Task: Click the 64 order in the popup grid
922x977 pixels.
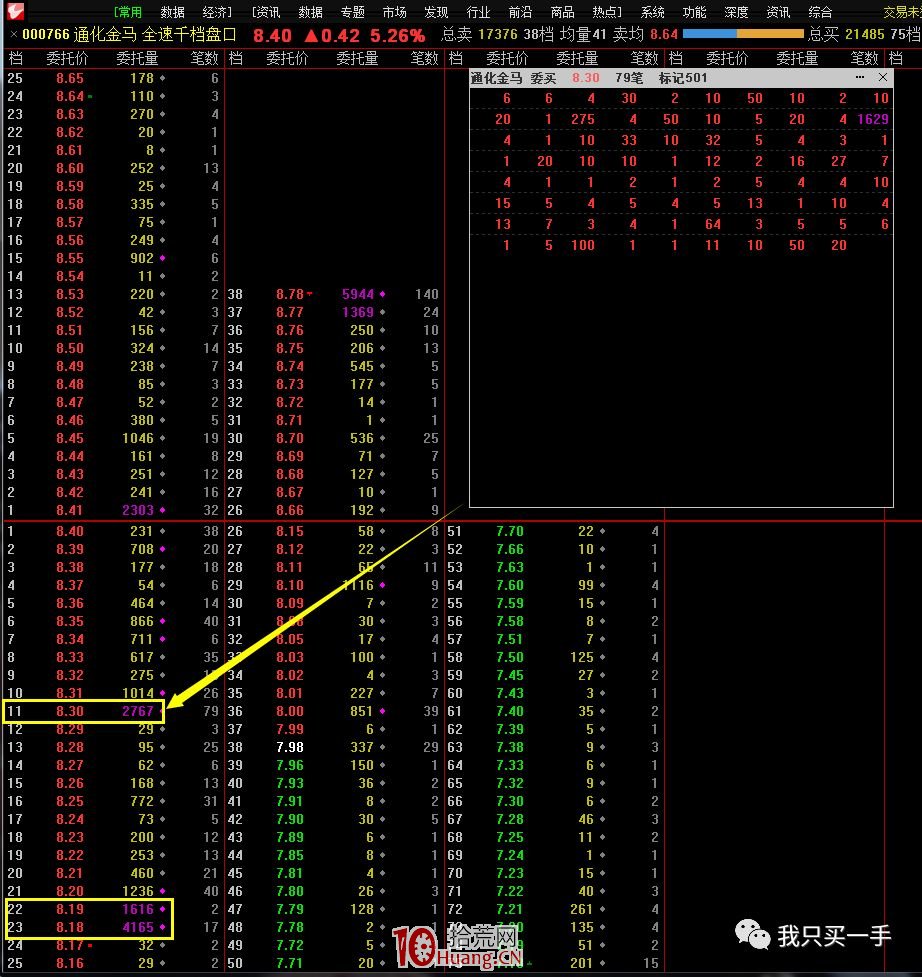Action: coord(713,224)
